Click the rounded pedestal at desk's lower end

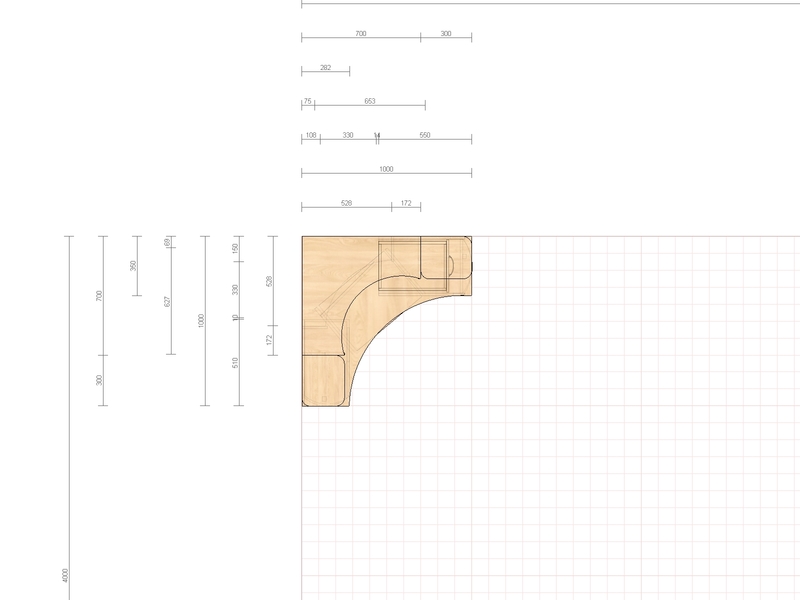324,380
